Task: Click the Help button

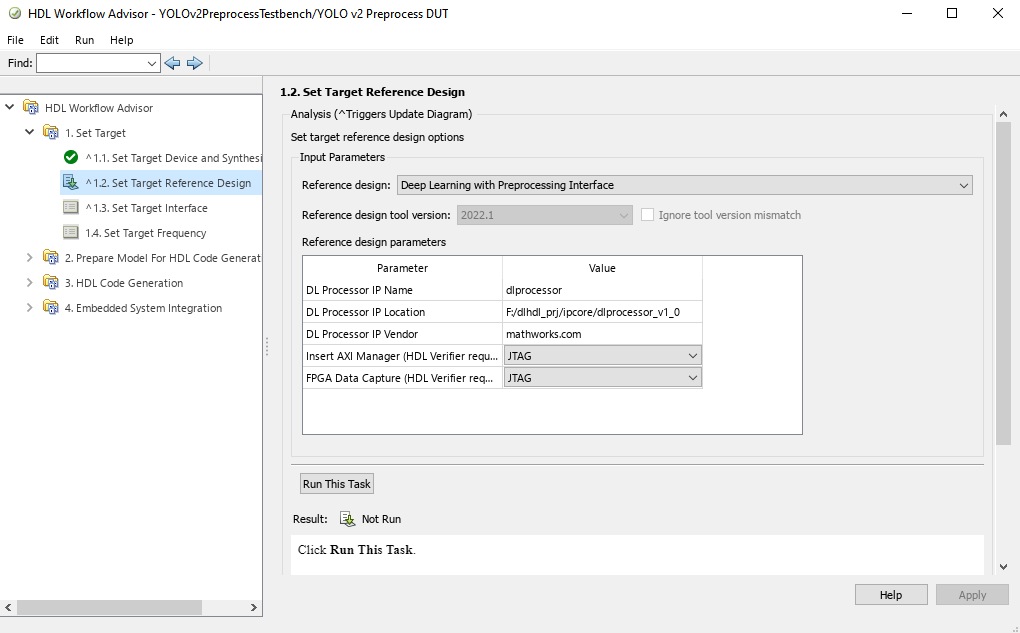Action: pyautogui.click(x=890, y=595)
